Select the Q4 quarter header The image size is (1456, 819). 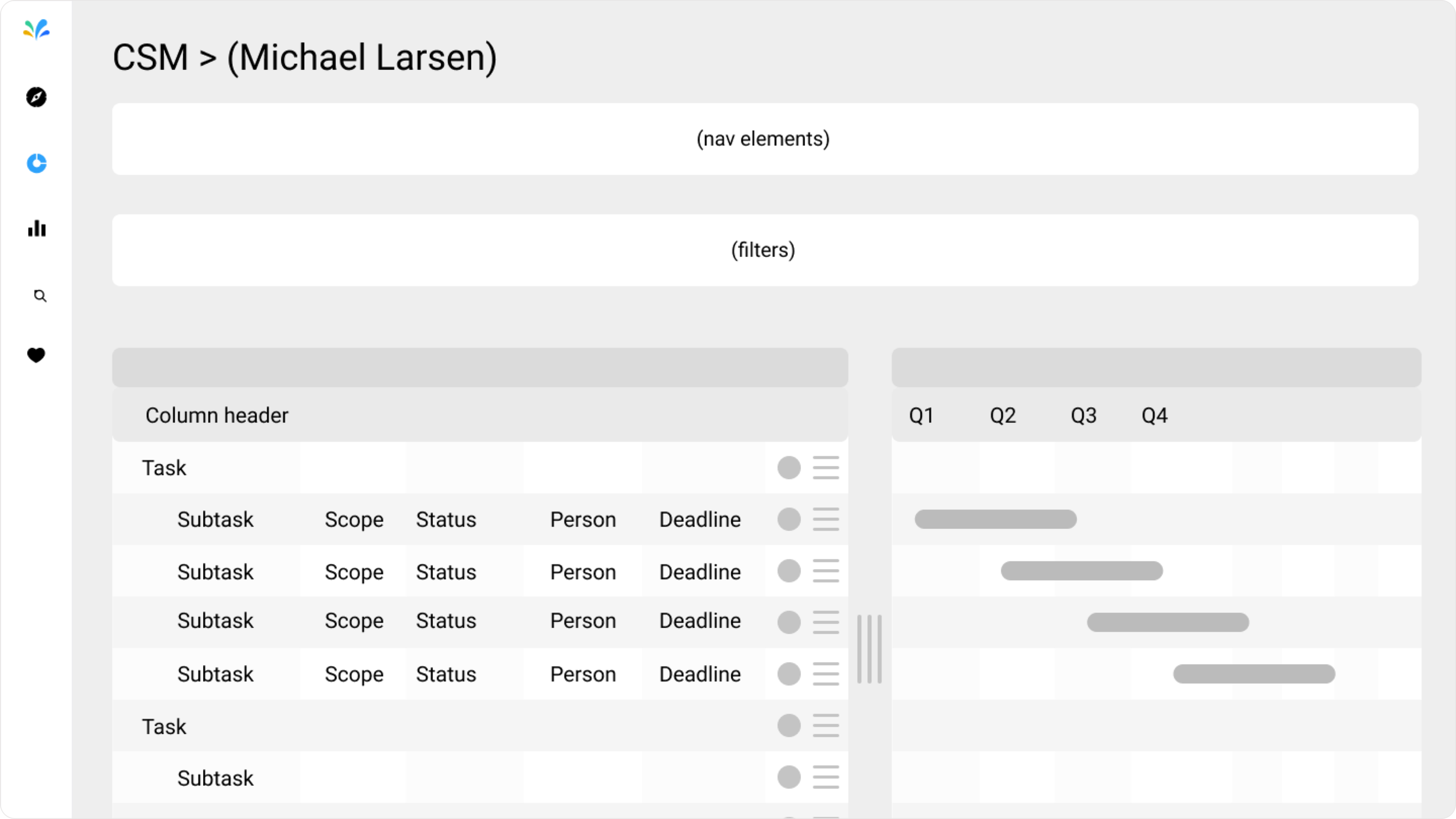[1154, 415]
